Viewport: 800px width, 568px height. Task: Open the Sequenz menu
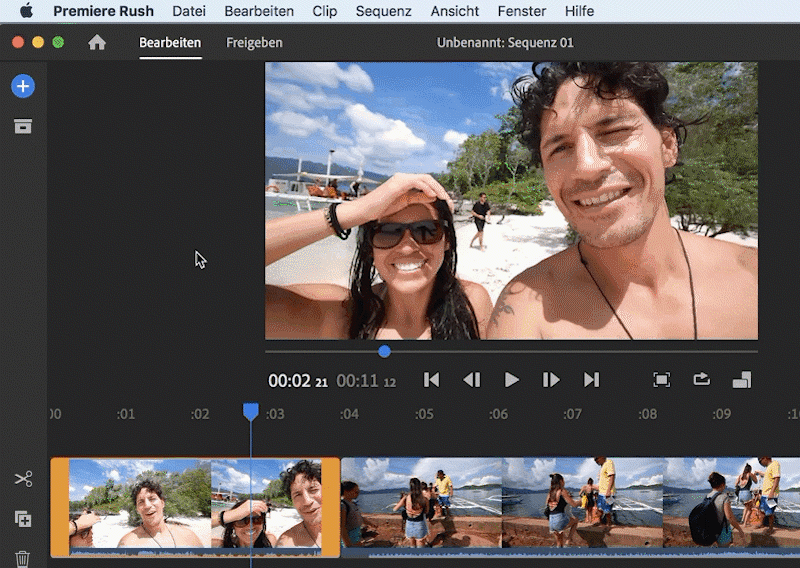pos(383,11)
